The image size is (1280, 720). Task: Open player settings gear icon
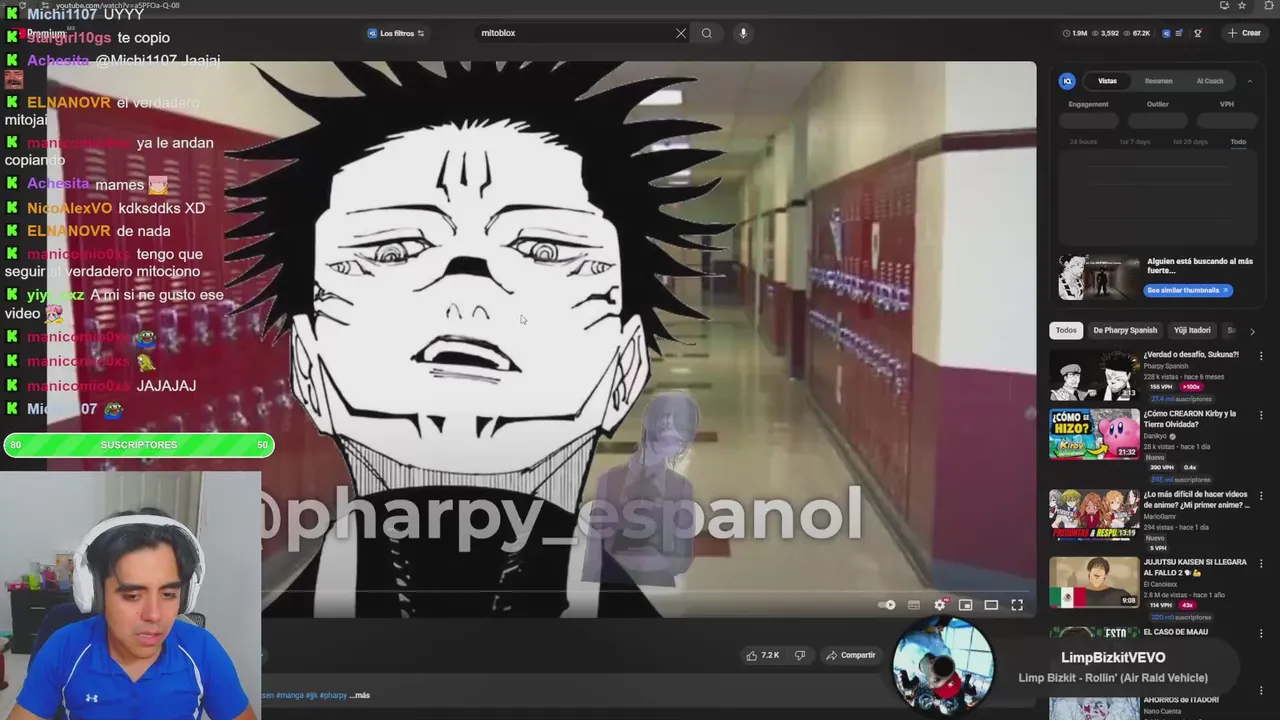[x=939, y=605]
